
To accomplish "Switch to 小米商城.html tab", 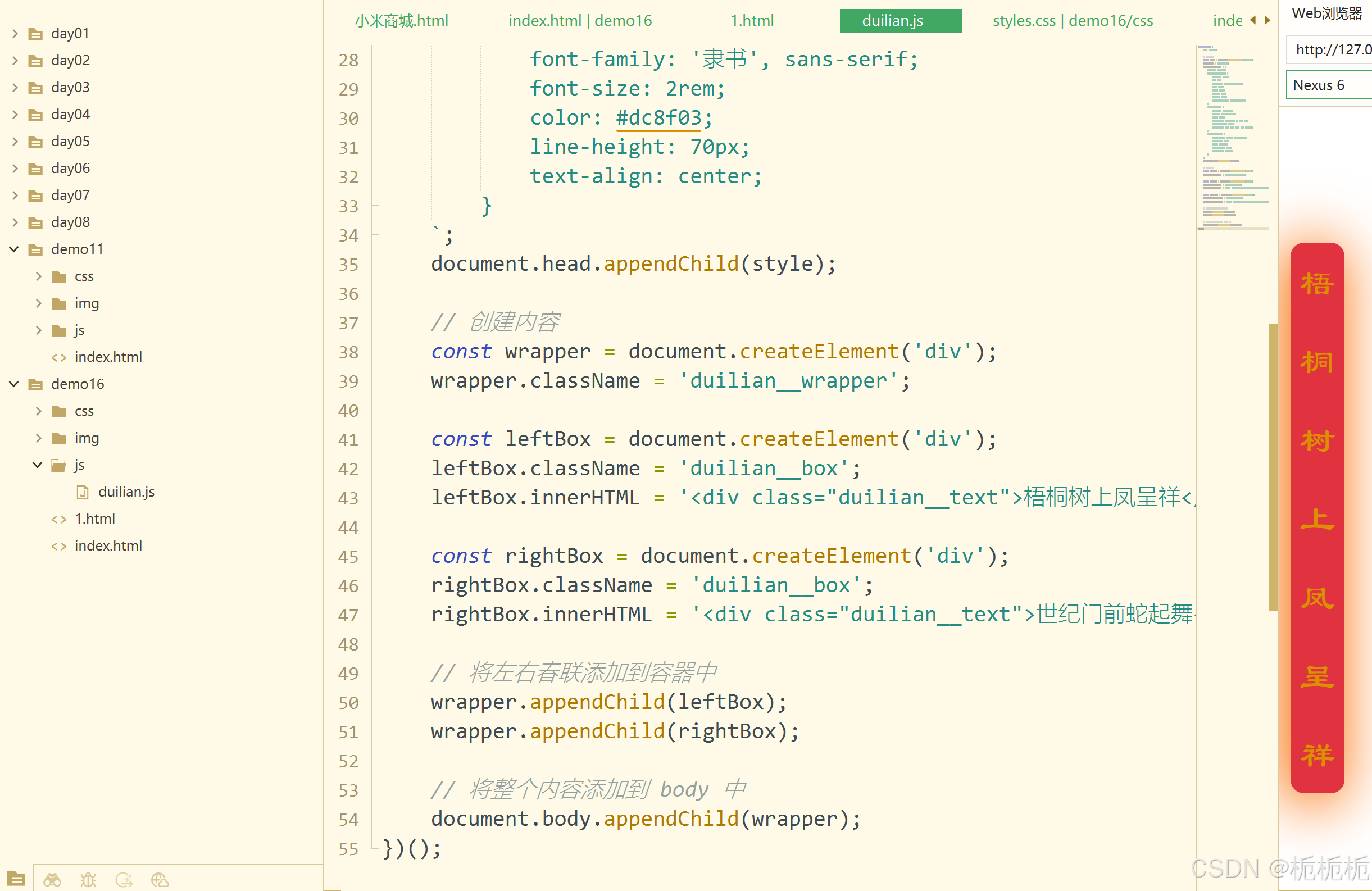I will pyautogui.click(x=401, y=21).
